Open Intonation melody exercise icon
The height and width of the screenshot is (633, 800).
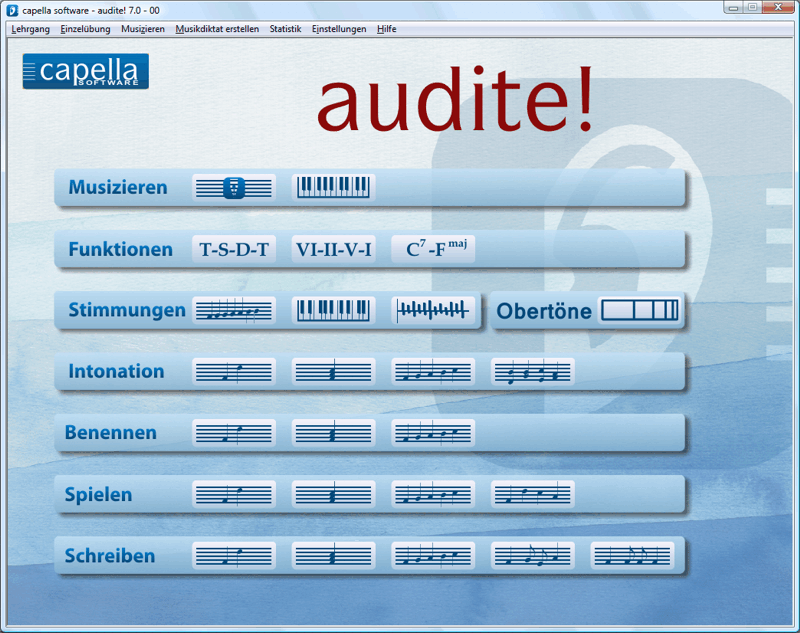tap(433, 372)
